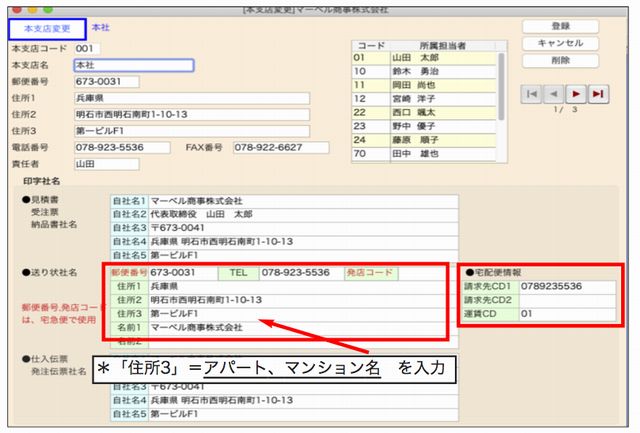Click the 請求先CD1 field

pos(563,285)
